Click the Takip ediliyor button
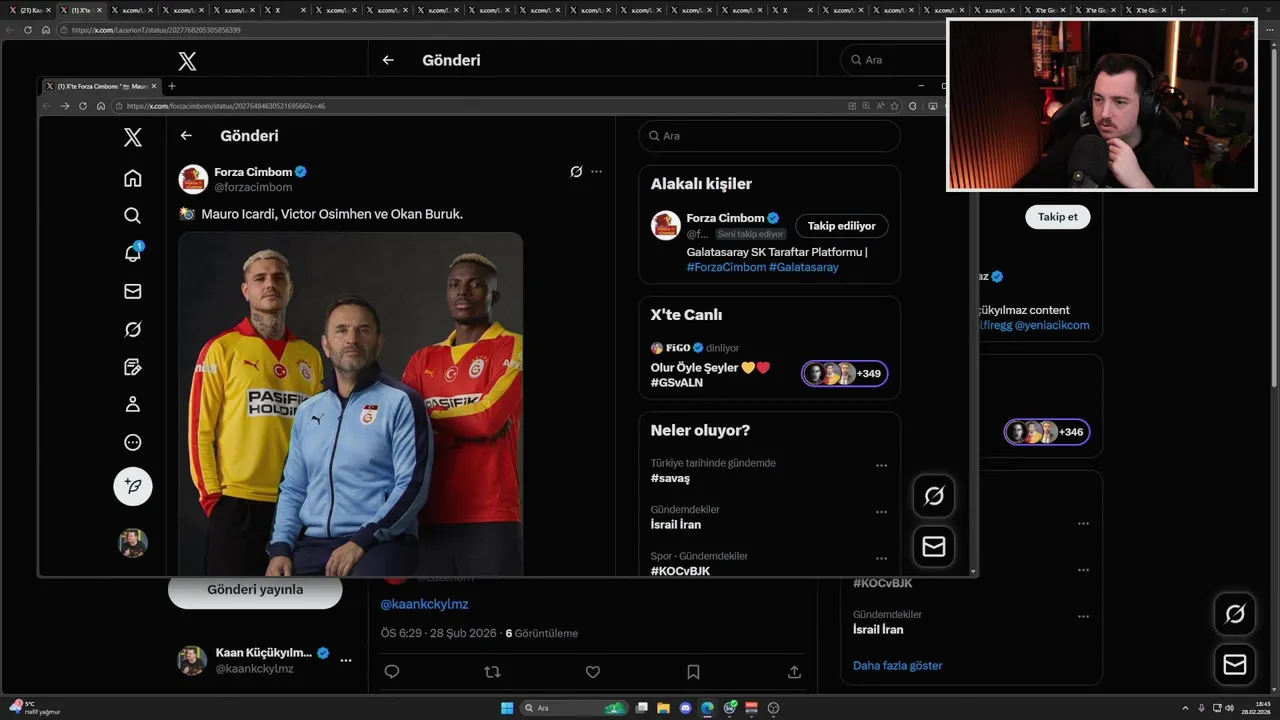The height and width of the screenshot is (720, 1280). [x=842, y=226]
